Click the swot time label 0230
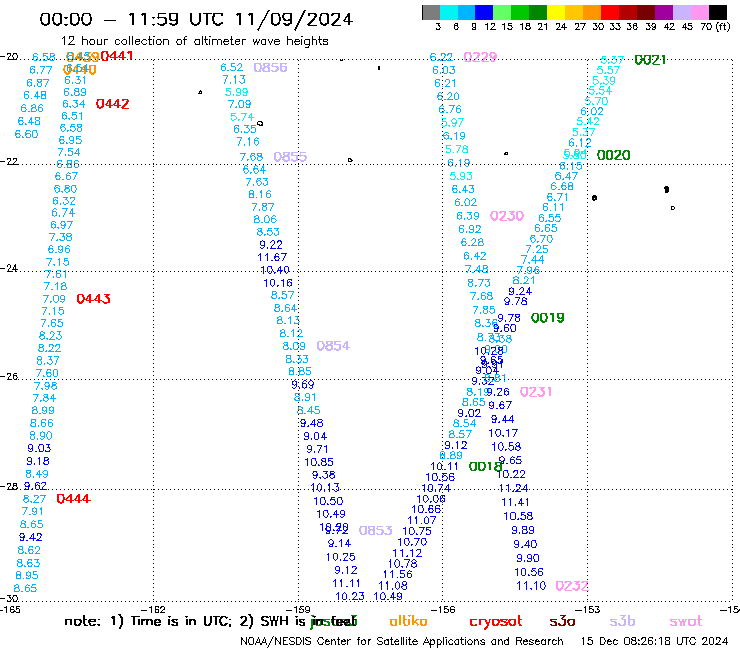 (507, 216)
